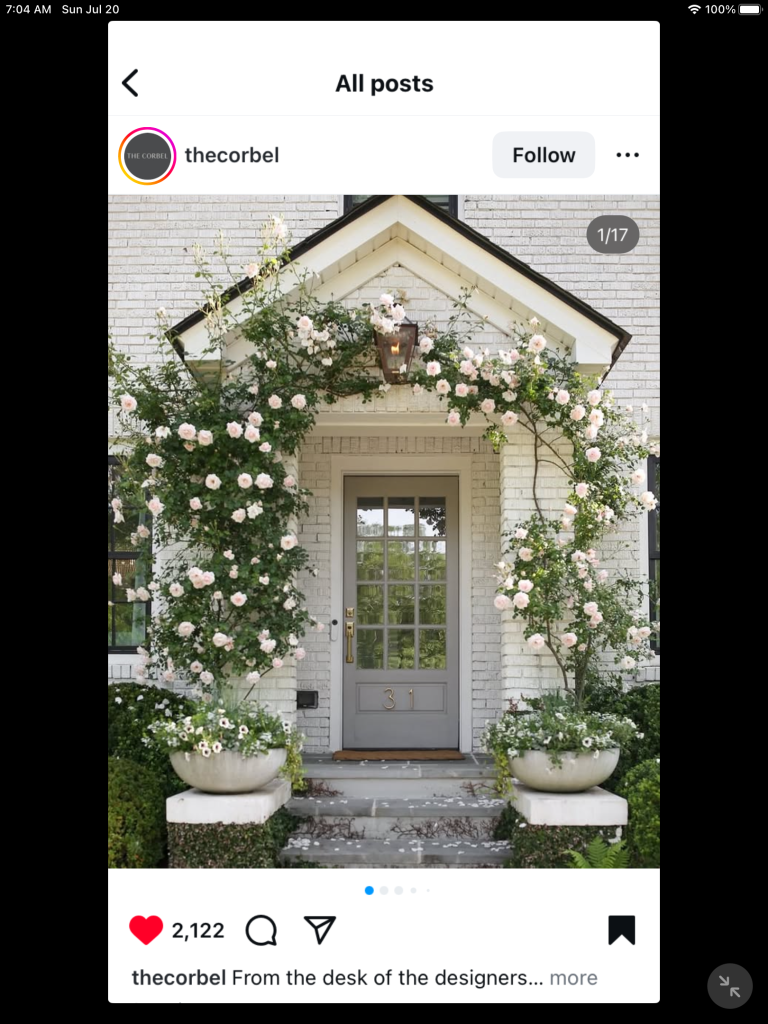Go back using the left chevron arrow

(130, 83)
